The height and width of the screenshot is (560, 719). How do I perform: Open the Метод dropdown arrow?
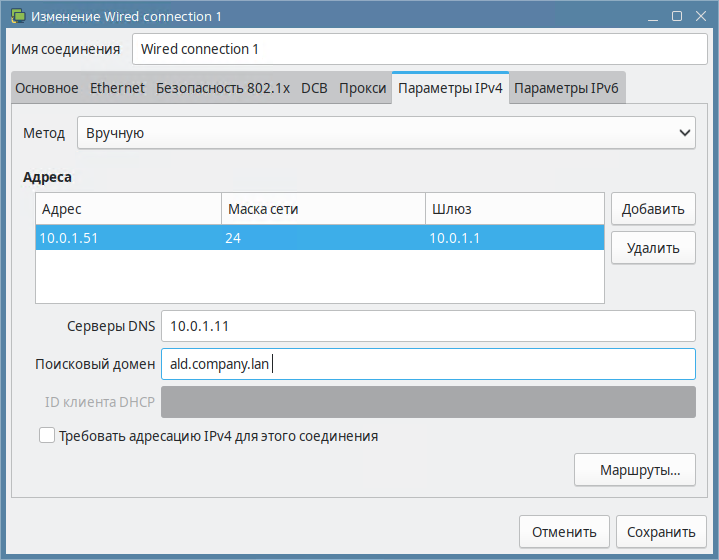coord(685,133)
